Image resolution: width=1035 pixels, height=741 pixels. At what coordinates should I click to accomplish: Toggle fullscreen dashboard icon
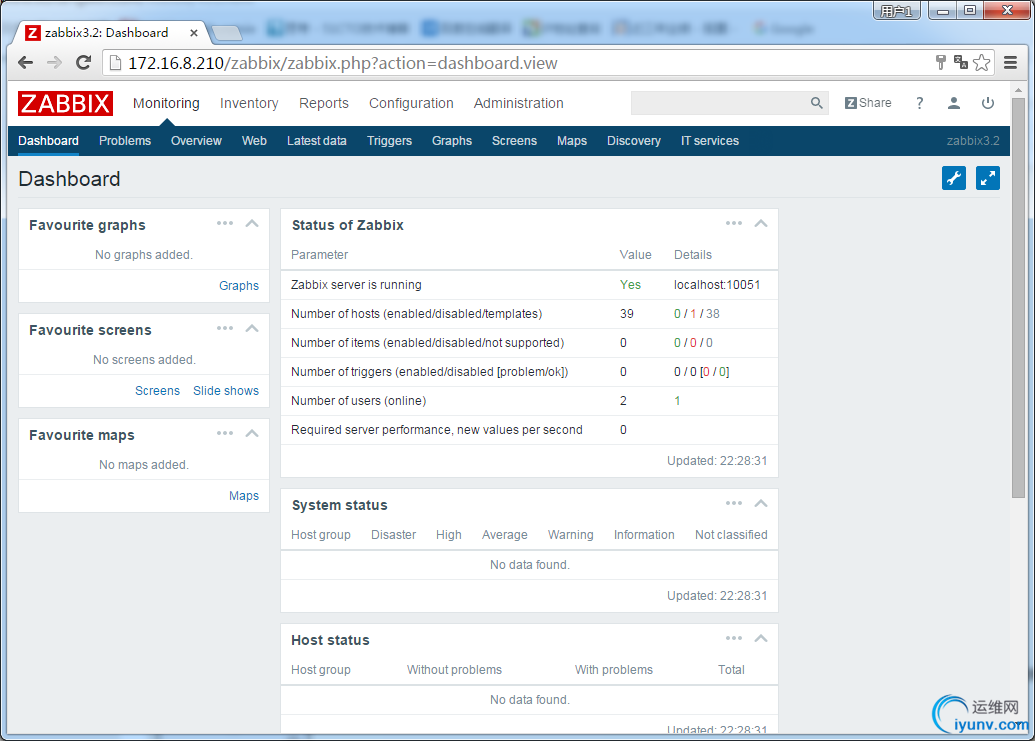(987, 178)
